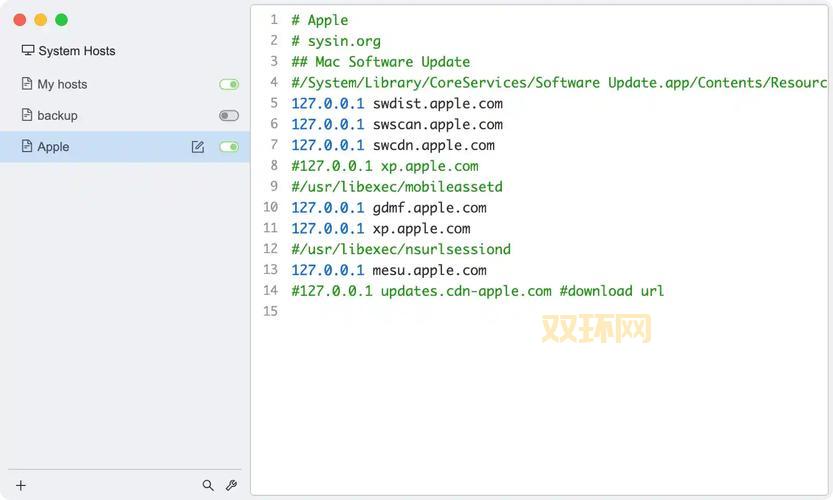Click the plus icon to add hosts
The height and width of the screenshot is (500, 833).
21,485
